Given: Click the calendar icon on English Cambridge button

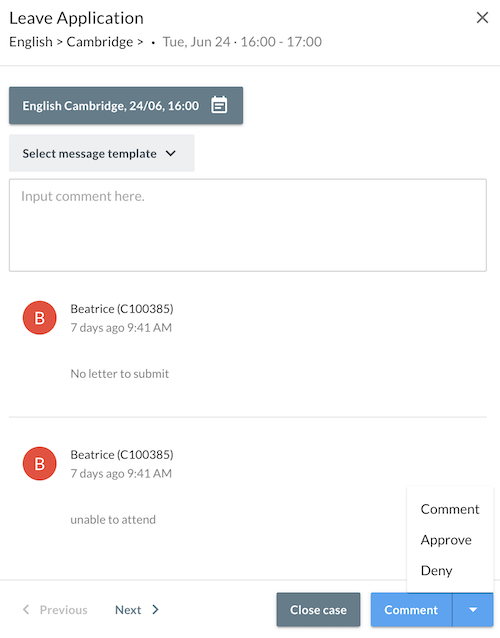Looking at the screenshot, I should pyautogui.click(x=219, y=105).
